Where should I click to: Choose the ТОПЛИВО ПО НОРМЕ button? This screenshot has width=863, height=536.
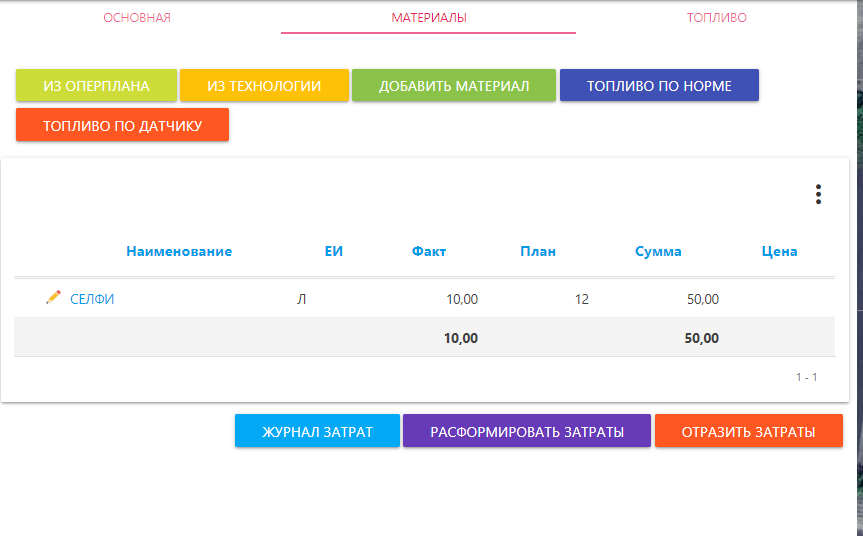[659, 86]
